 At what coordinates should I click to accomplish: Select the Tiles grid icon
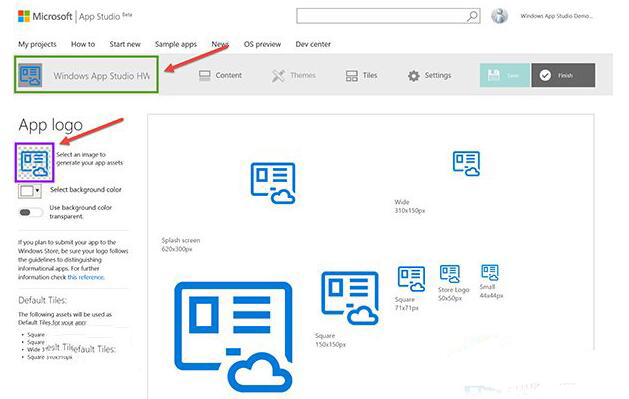tap(351, 75)
